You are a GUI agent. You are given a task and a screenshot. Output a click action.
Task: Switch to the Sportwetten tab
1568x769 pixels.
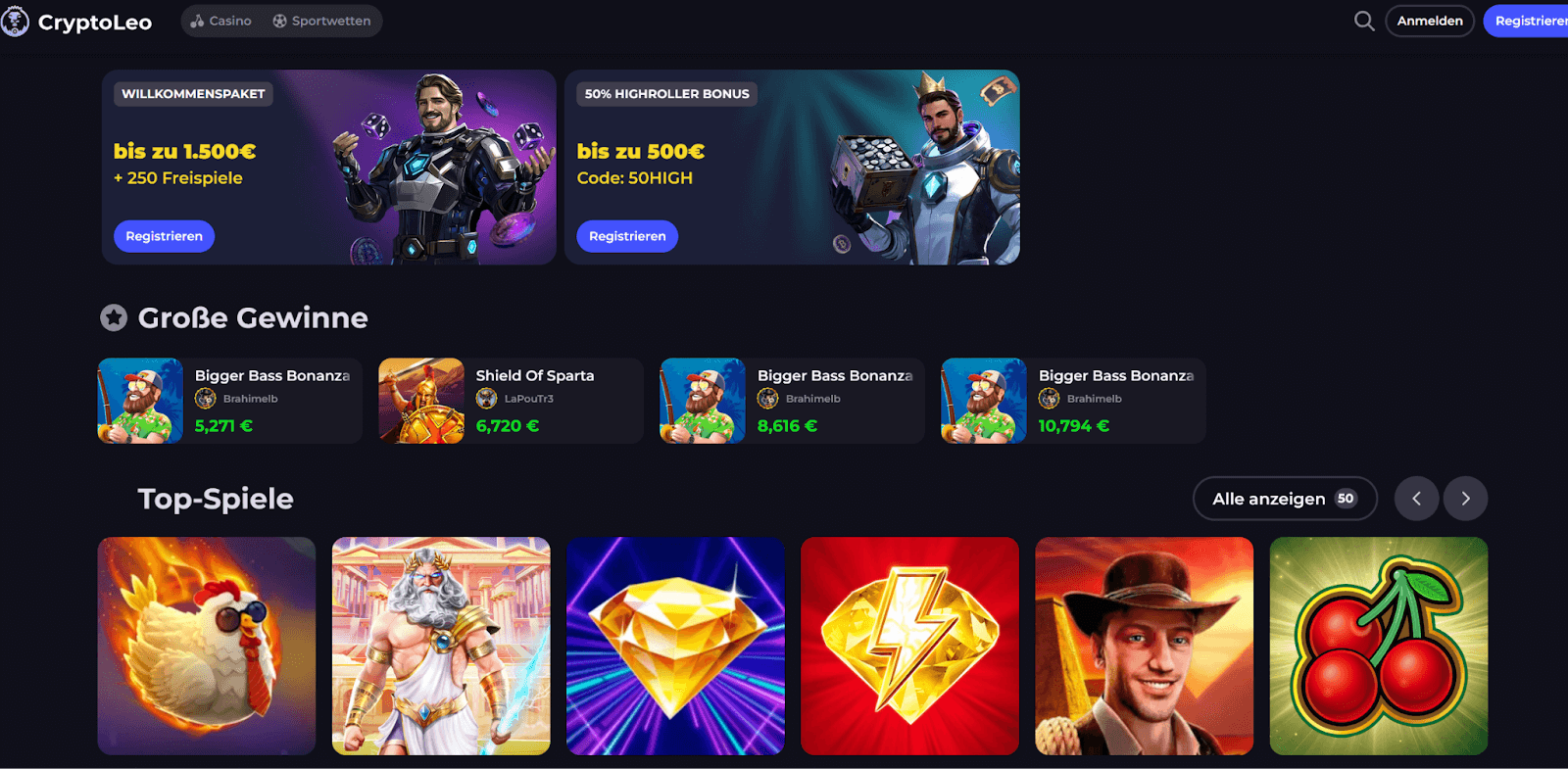click(x=321, y=21)
